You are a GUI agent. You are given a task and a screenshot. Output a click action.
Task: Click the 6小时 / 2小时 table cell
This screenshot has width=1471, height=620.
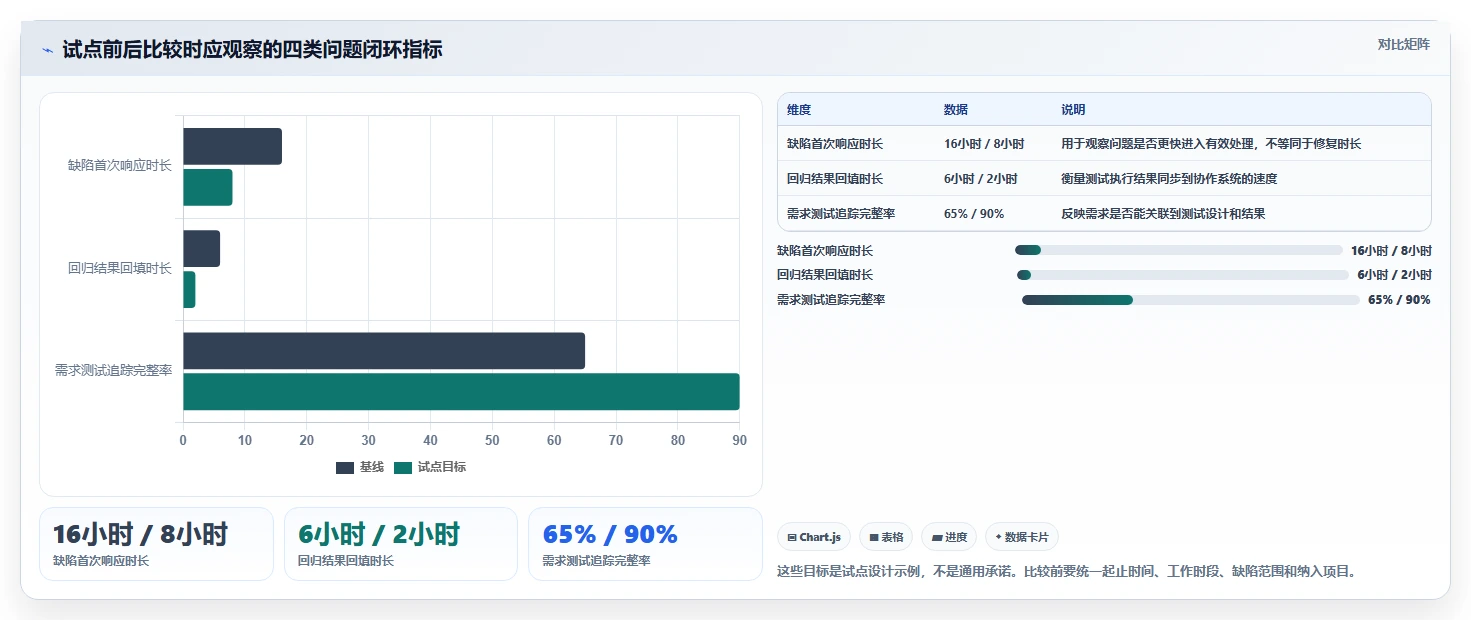(980, 179)
